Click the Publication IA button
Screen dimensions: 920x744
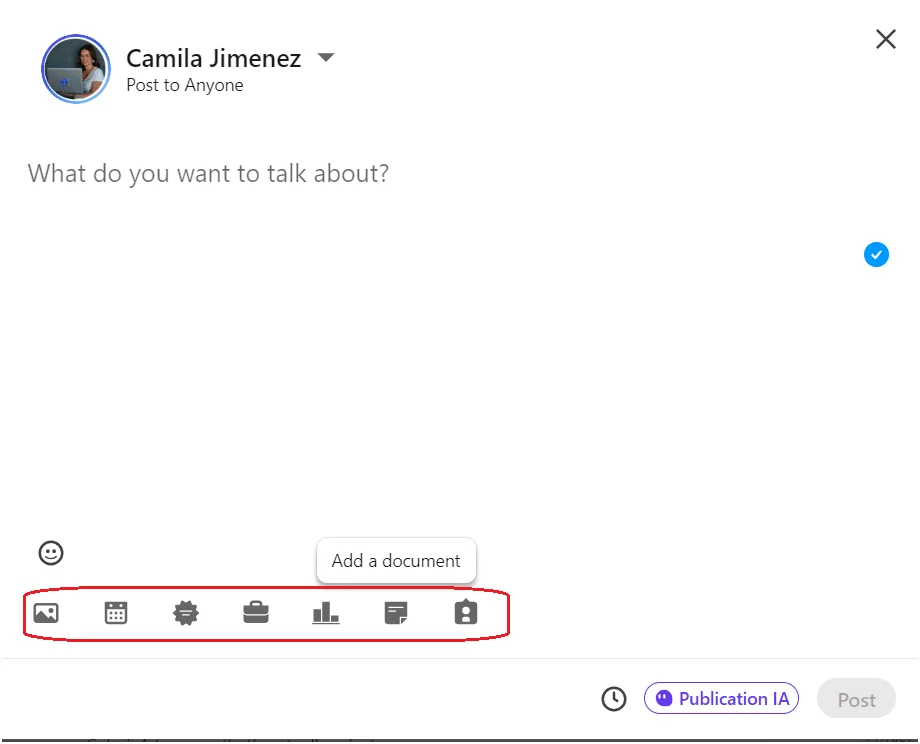point(721,698)
